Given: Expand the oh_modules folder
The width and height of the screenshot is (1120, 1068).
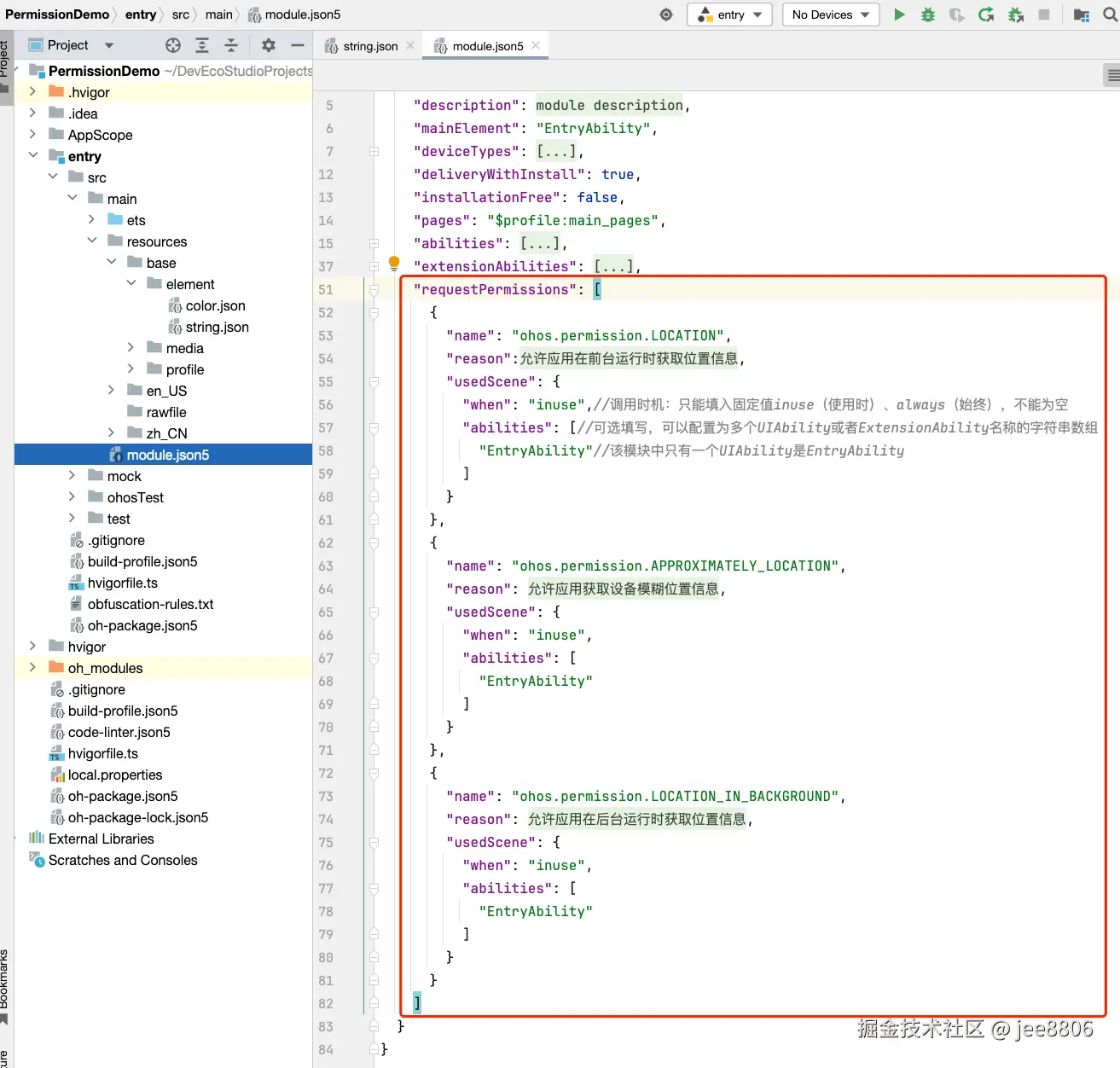Looking at the screenshot, I should click(32, 668).
